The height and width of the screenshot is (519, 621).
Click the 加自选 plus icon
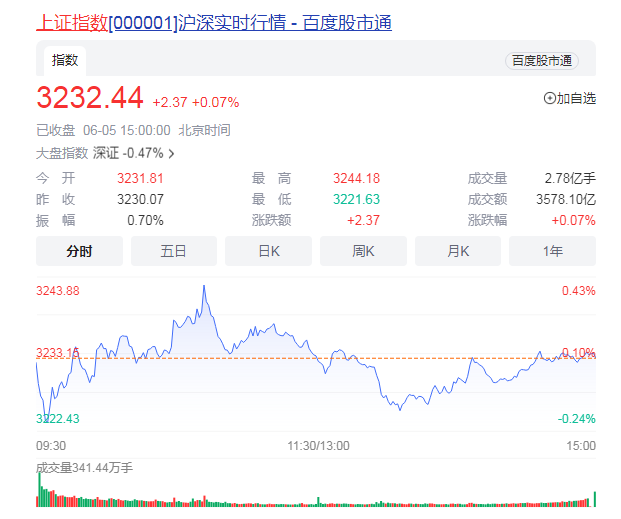coord(549,98)
